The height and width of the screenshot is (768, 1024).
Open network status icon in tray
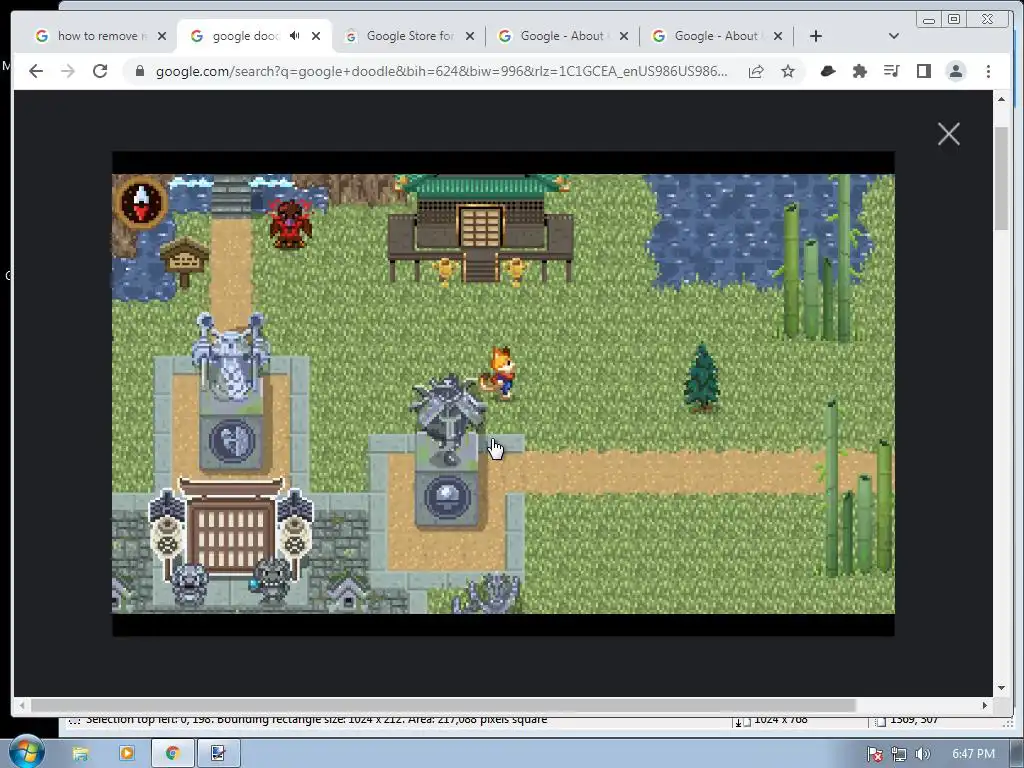point(899,754)
